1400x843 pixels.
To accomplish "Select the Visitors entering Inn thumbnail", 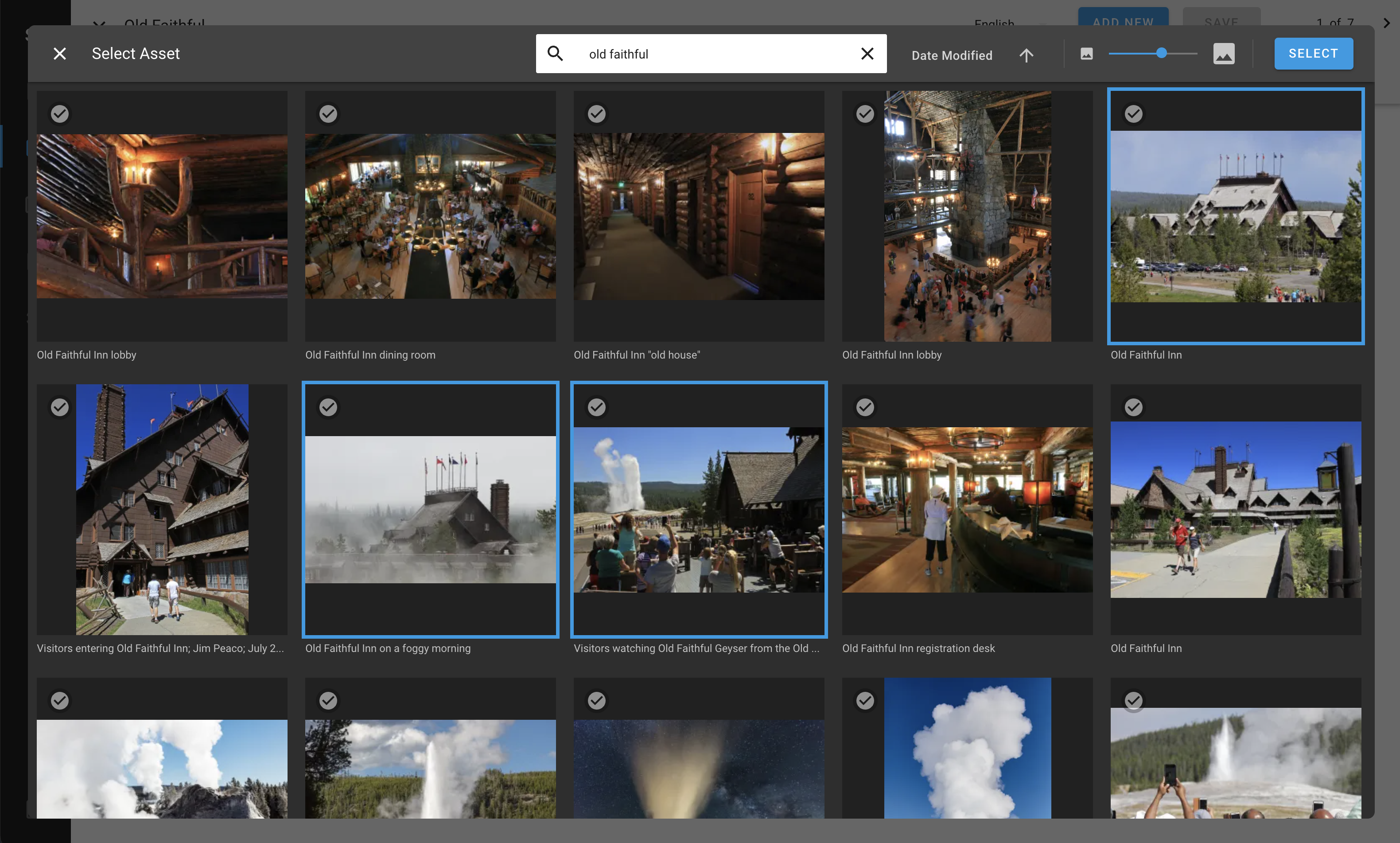I will pyautogui.click(x=162, y=510).
